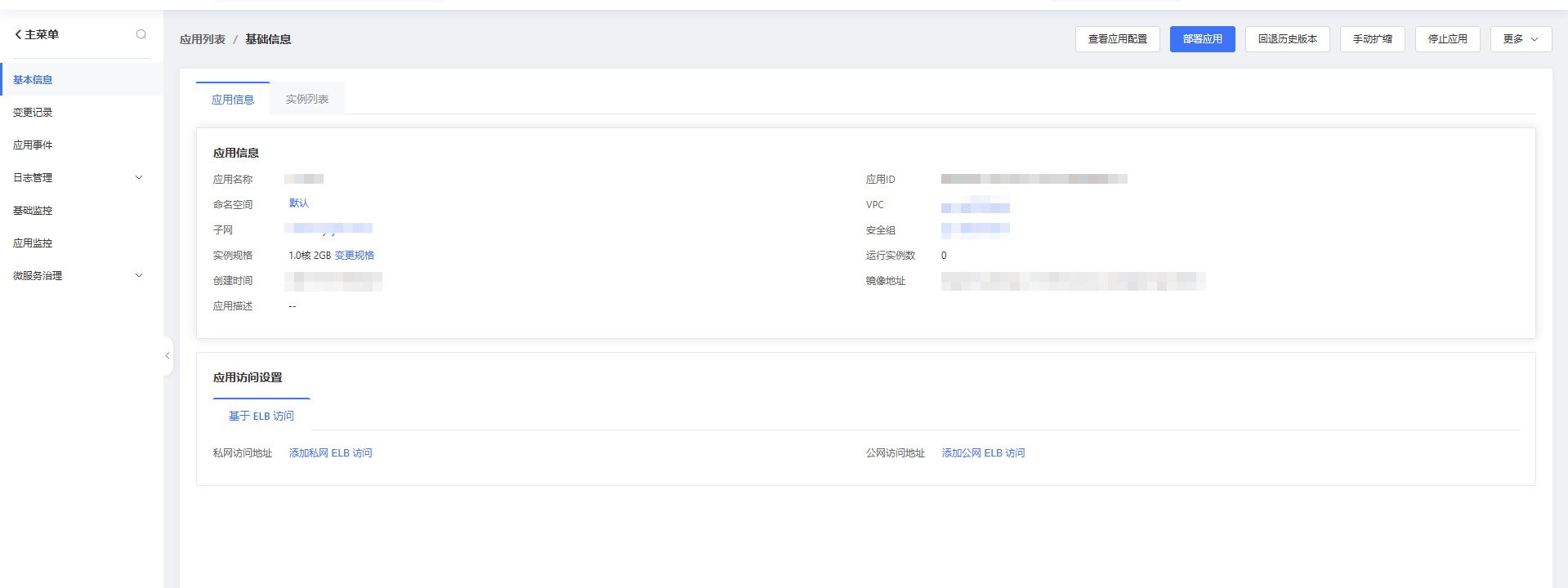Viewport: 1568px width, 588px height.
Task: Click the 变更规格 link
Action: (x=355, y=256)
